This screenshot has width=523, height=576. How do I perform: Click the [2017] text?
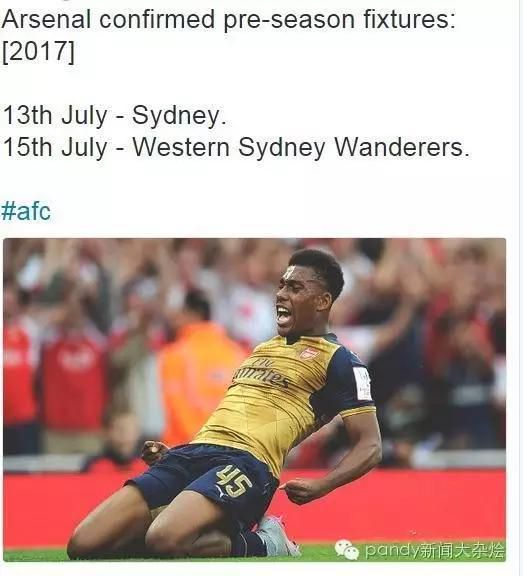[38, 51]
